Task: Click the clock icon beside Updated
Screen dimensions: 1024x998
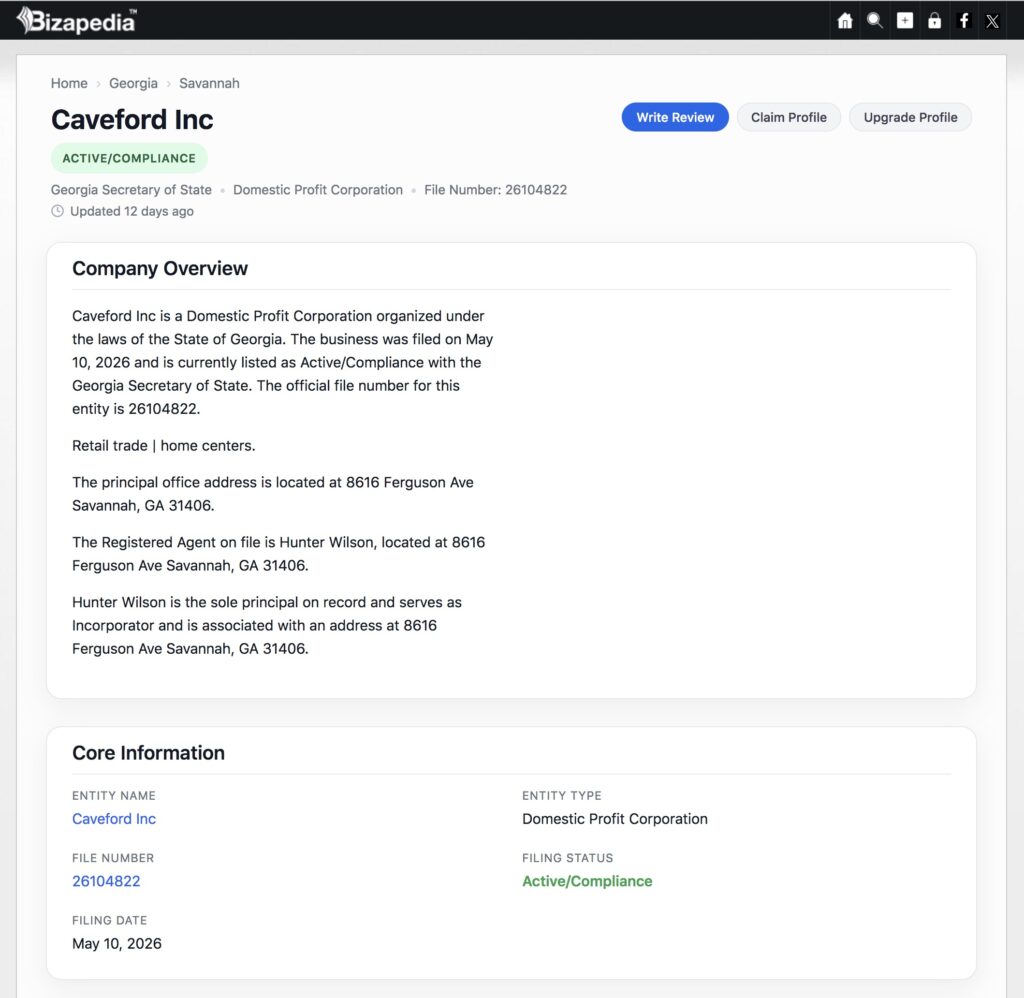Action: click(x=57, y=211)
